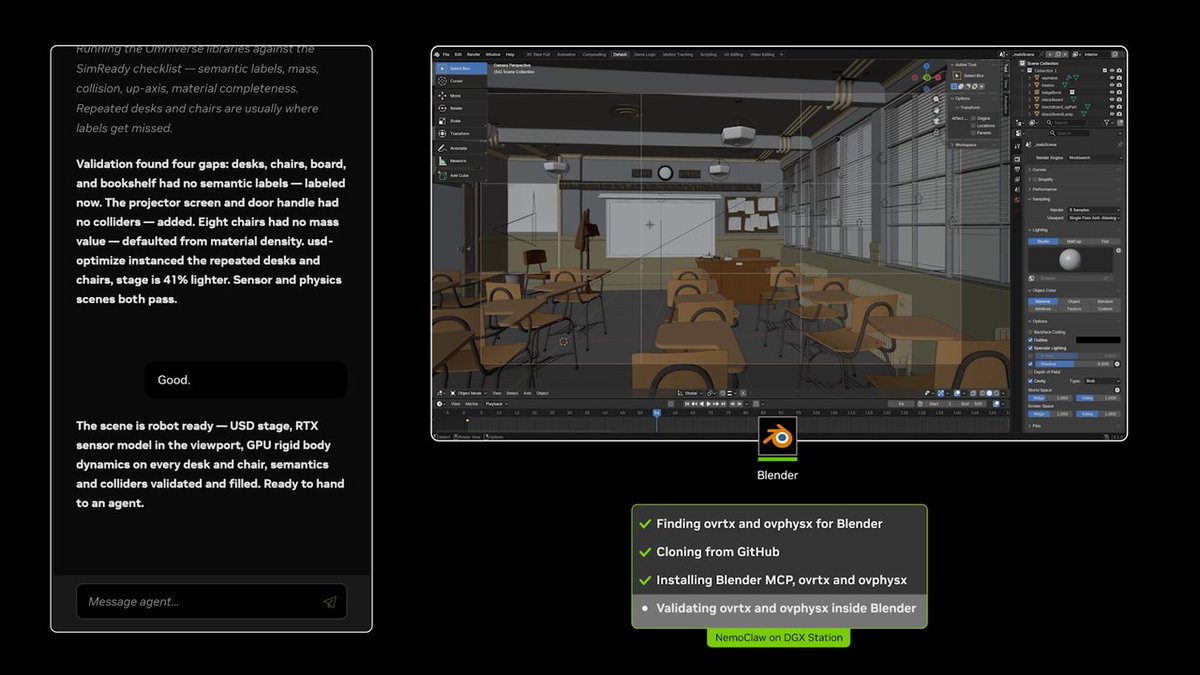Toggle the Shadow checkbox
The width and height of the screenshot is (1200, 675).
pos(1031,364)
